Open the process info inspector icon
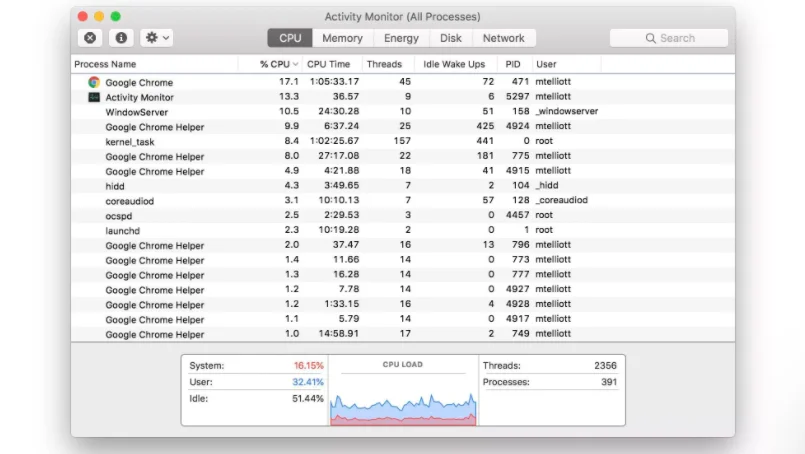 coord(121,38)
